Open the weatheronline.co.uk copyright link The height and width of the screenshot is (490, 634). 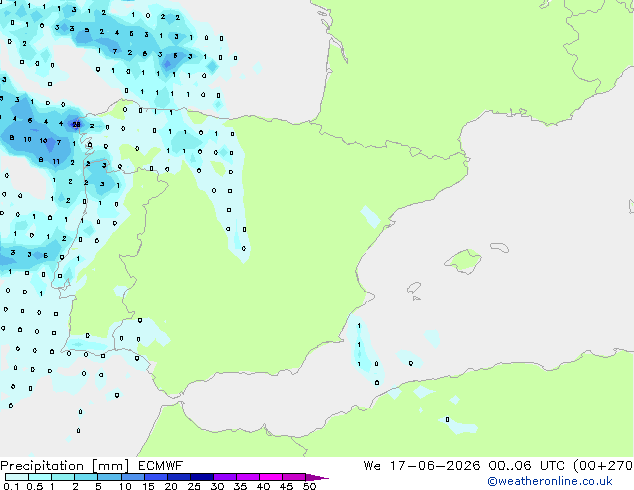point(550,481)
